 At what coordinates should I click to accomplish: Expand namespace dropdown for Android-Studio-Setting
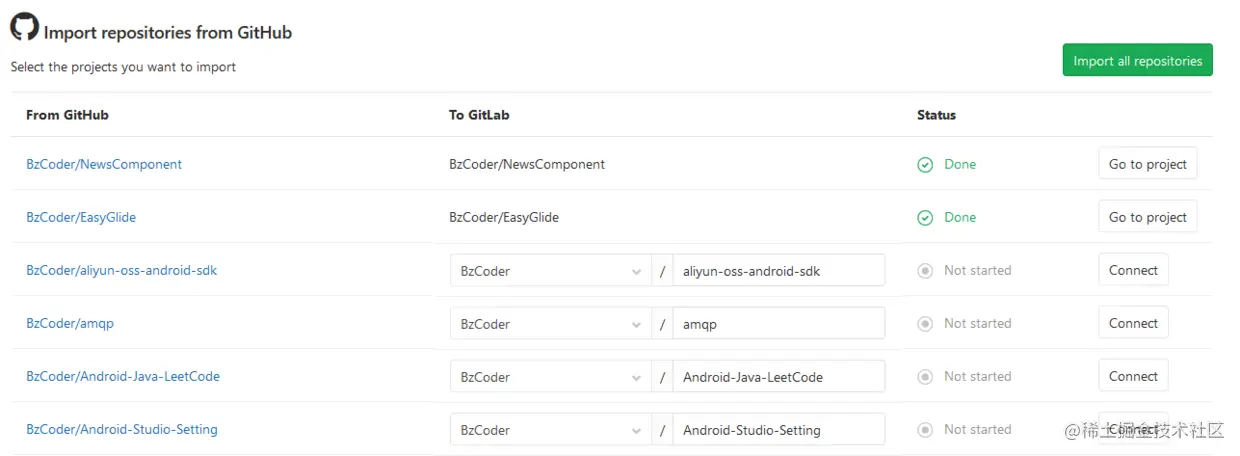point(549,430)
